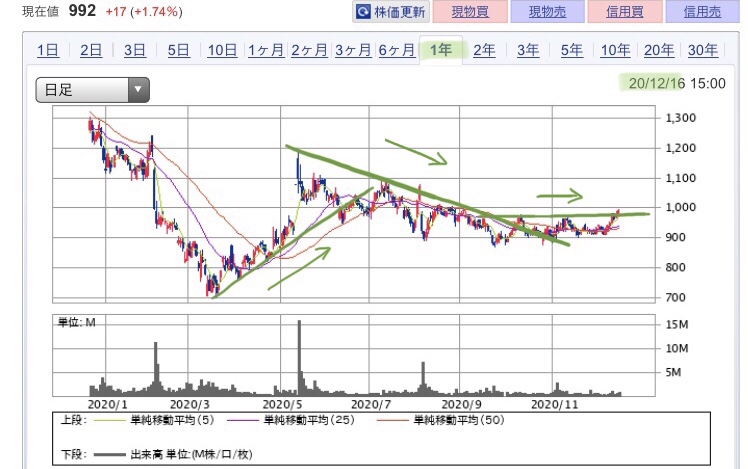The width and height of the screenshot is (748, 469).
Task: Switch to the 3ヶ月 period tab
Action: tap(353, 50)
